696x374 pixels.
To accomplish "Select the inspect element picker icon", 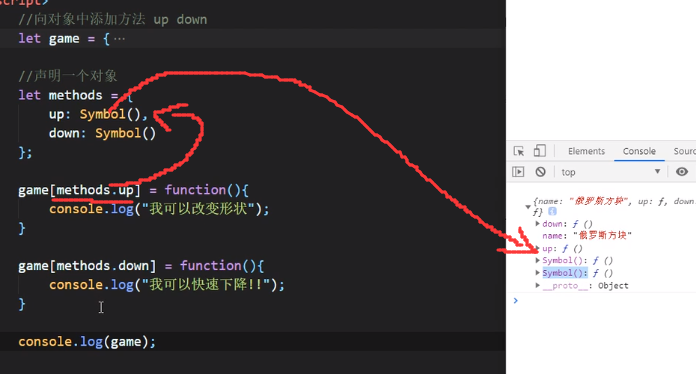I will coord(518,151).
